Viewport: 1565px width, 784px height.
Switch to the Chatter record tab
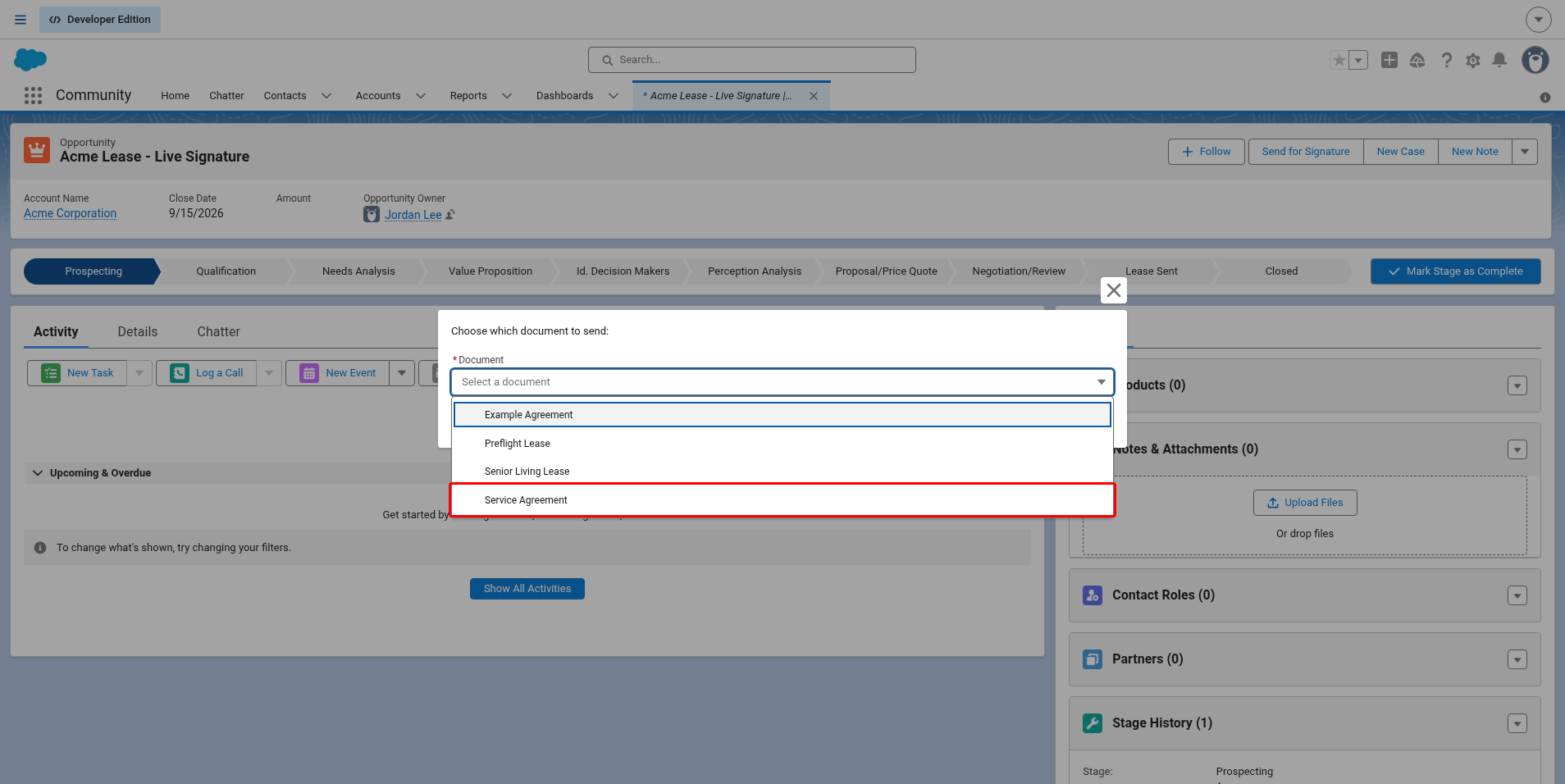tap(218, 332)
